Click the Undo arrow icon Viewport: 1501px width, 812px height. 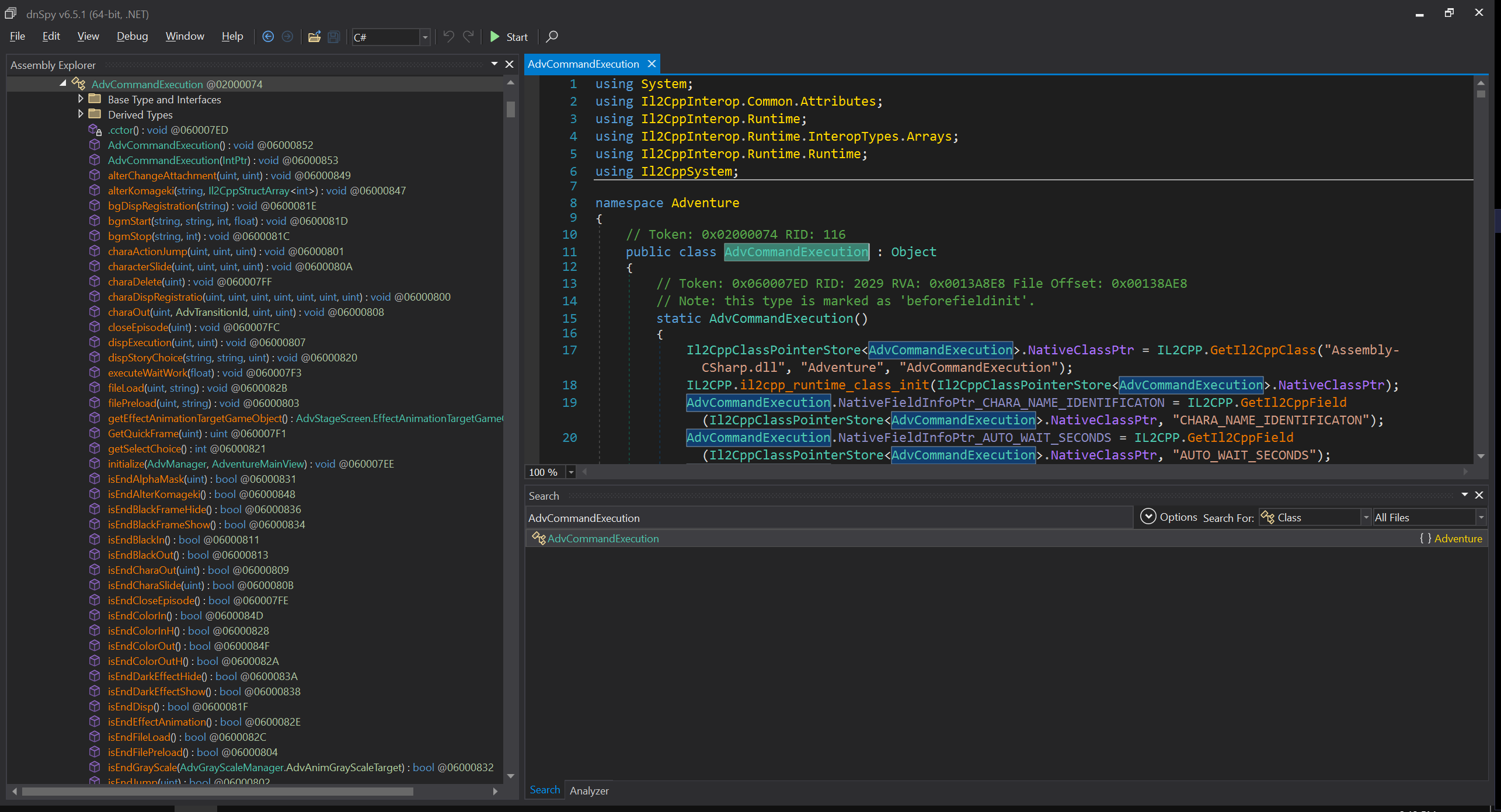[448, 37]
